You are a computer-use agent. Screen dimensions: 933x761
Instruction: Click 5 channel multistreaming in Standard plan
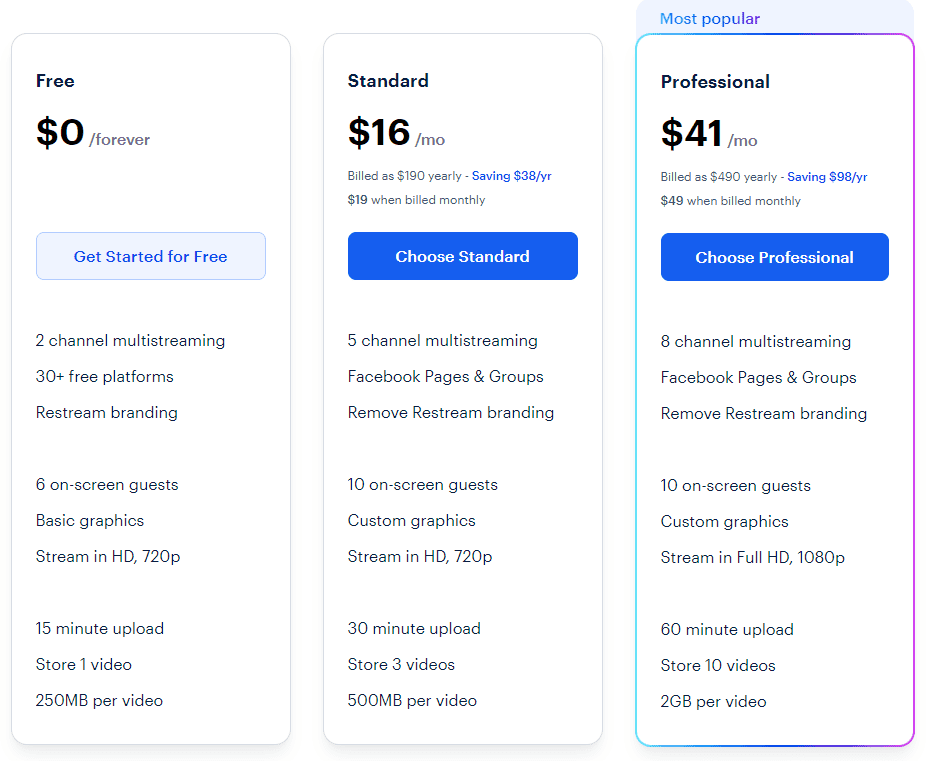[442, 340]
